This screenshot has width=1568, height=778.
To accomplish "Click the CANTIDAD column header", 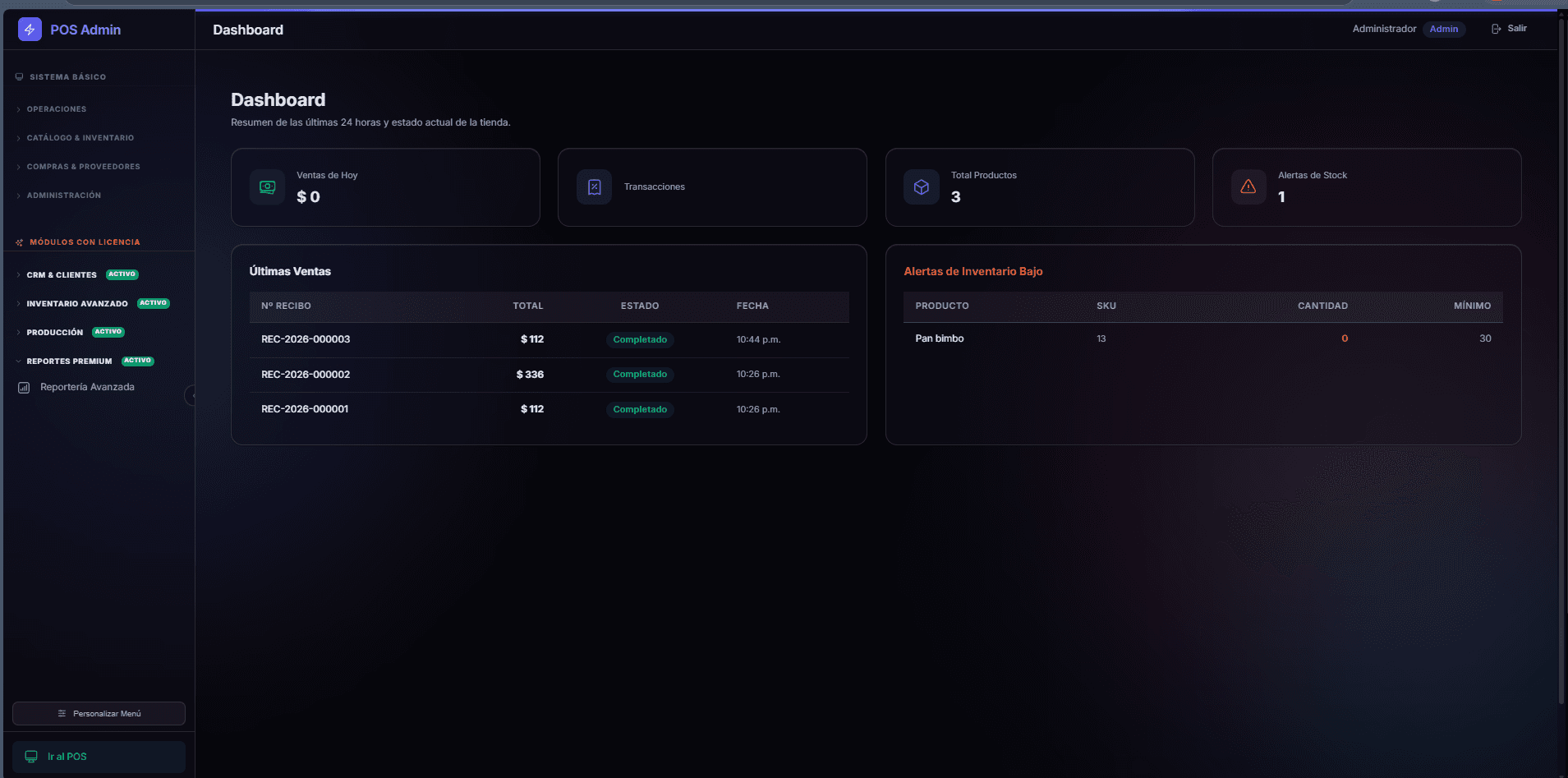I will 1322,306.
